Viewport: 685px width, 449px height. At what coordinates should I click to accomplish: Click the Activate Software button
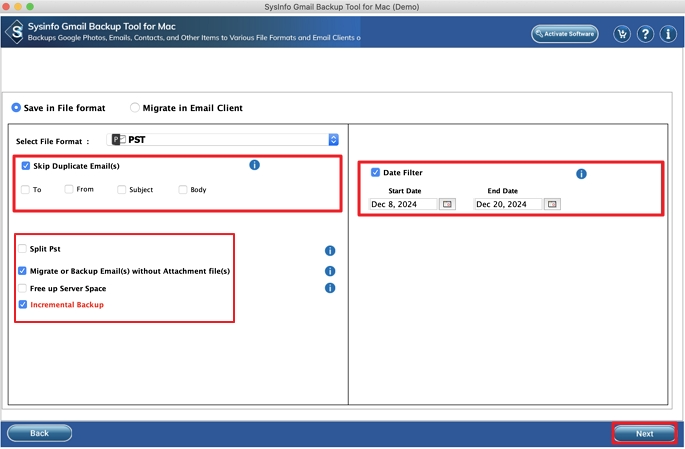pos(564,34)
